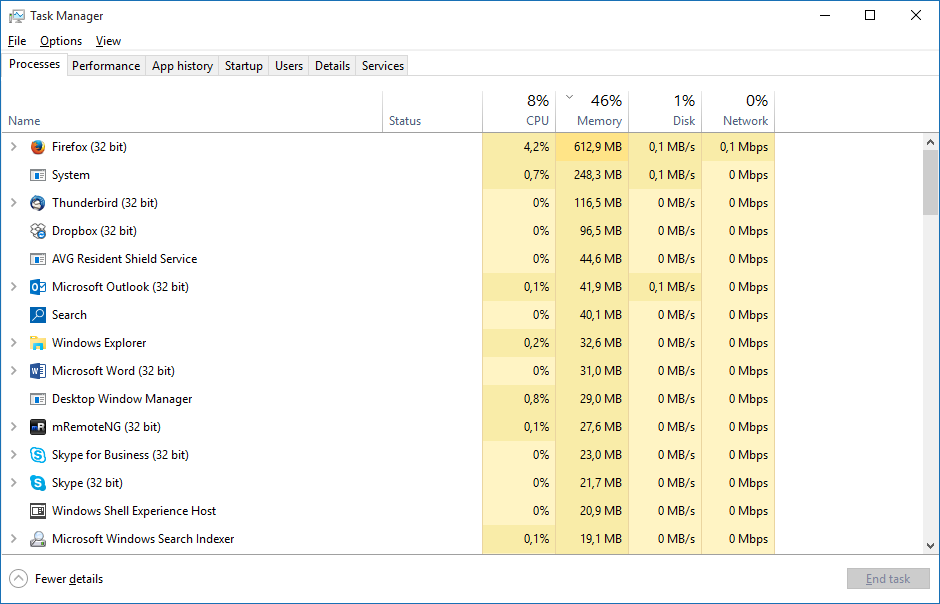Collapse view with Fewer details
The height and width of the screenshot is (604, 940).
click(x=57, y=579)
